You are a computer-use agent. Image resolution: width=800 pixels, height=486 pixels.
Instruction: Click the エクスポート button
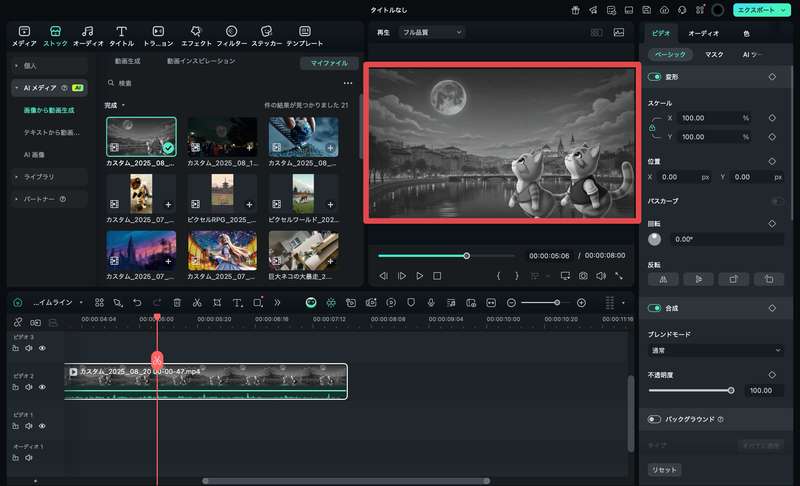(x=761, y=10)
